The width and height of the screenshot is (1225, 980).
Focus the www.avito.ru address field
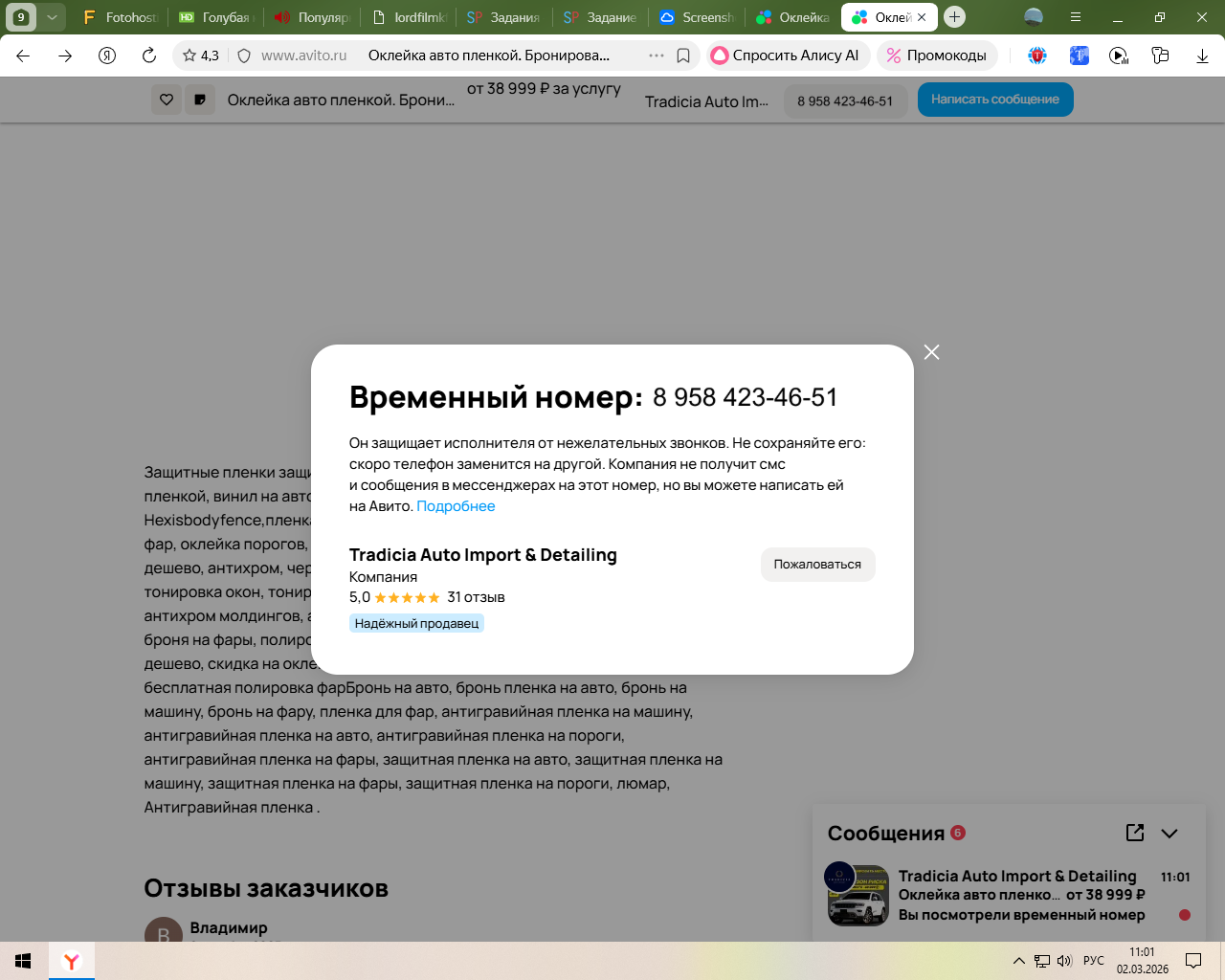tap(303, 56)
